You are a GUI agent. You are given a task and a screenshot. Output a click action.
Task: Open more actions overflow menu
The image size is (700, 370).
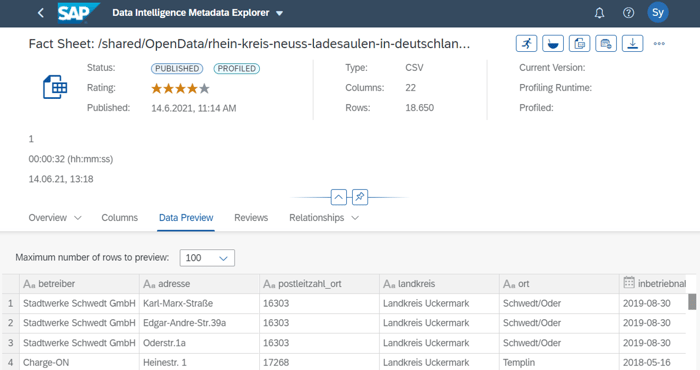(x=659, y=44)
